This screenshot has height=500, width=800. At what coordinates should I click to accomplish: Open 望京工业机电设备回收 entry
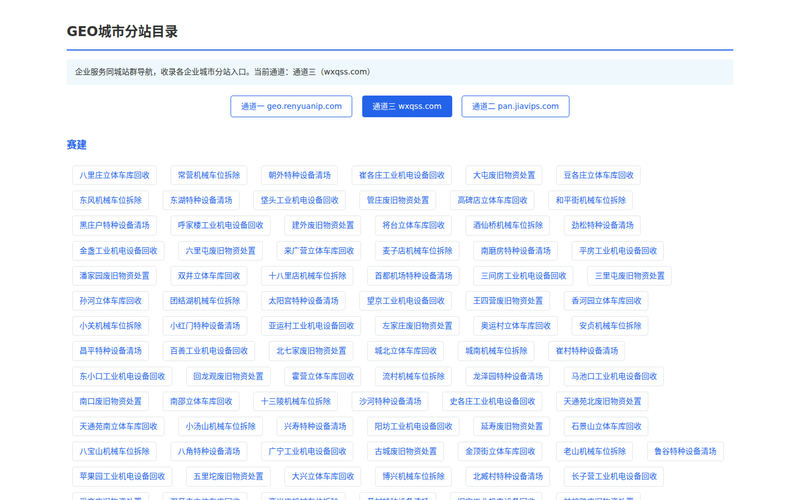click(x=406, y=301)
